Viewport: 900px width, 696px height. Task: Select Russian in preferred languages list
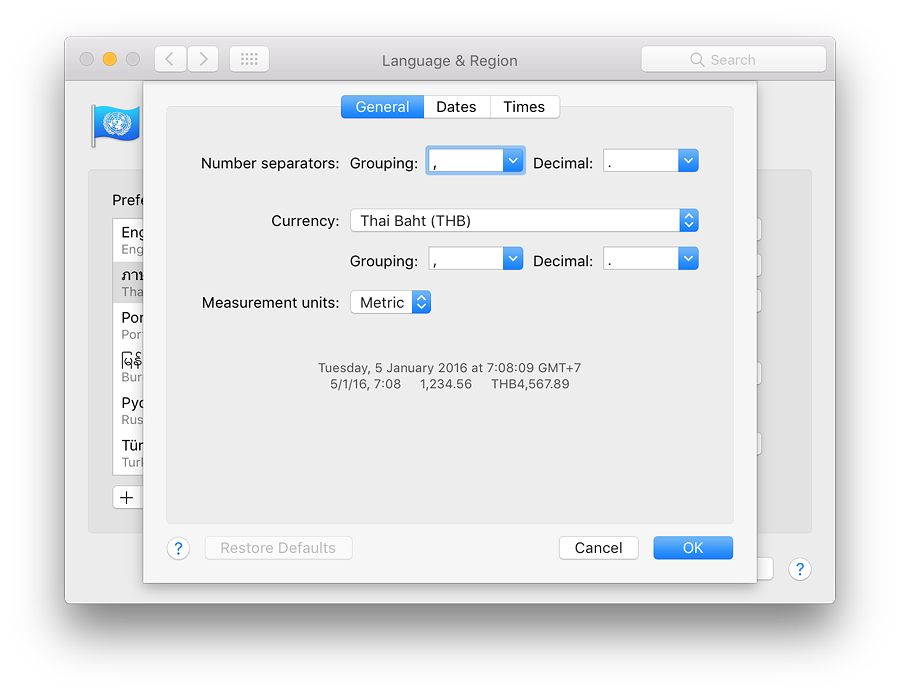pos(128,410)
